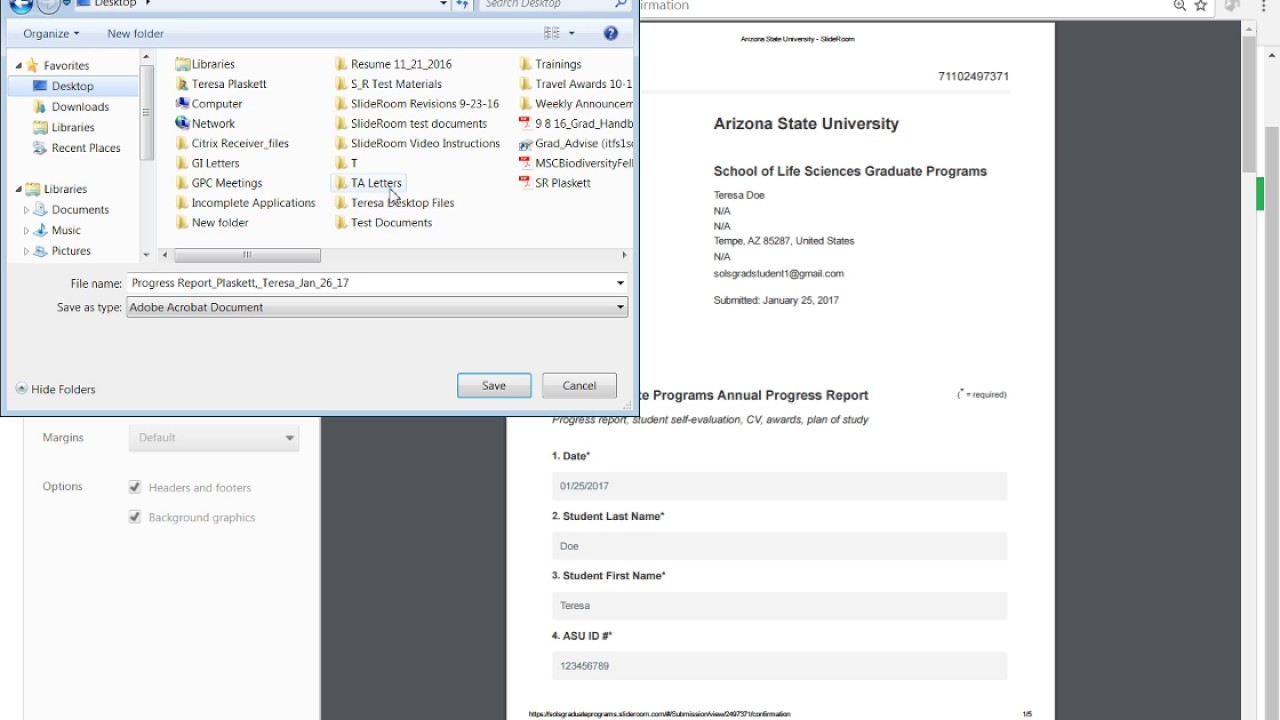Open address bar previous locations dropdown

click(443, 4)
